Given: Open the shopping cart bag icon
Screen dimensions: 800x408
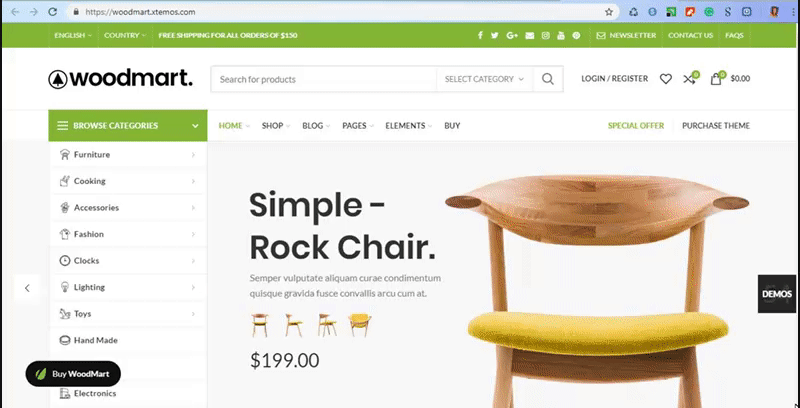Looking at the screenshot, I should pyautogui.click(x=716, y=78).
